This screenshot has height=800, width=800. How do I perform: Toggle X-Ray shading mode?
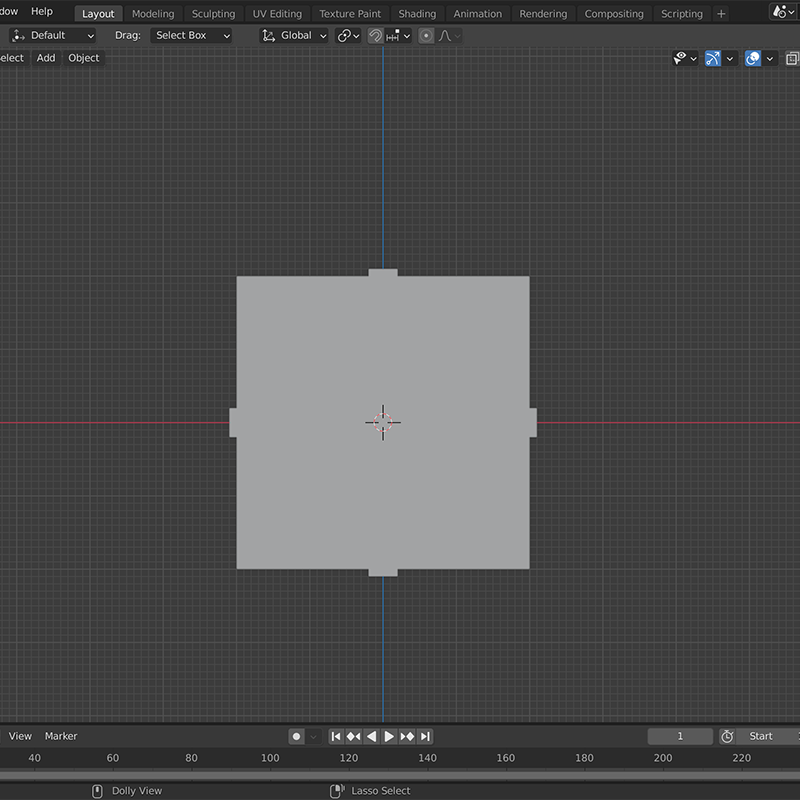(x=793, y=58)
